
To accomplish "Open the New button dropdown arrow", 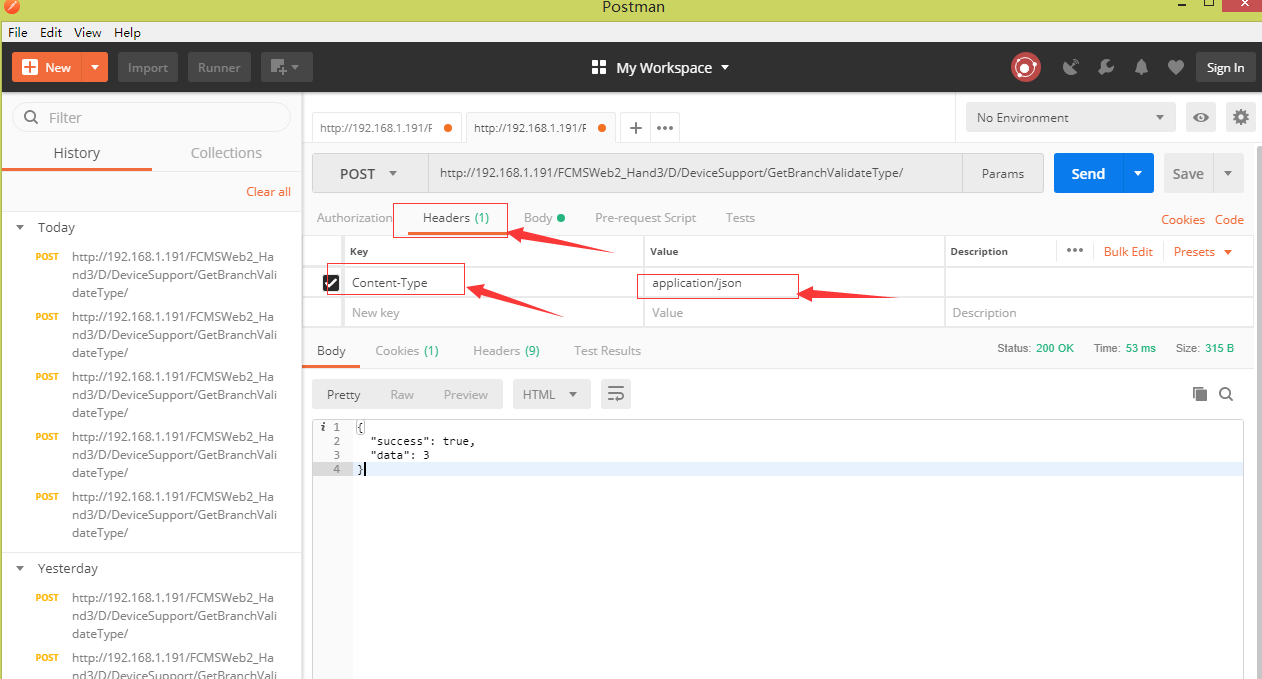I will (x=94, y=67).
